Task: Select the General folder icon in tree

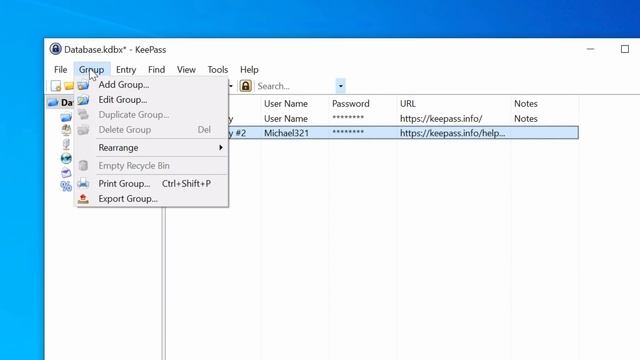Action: (66, 118)
